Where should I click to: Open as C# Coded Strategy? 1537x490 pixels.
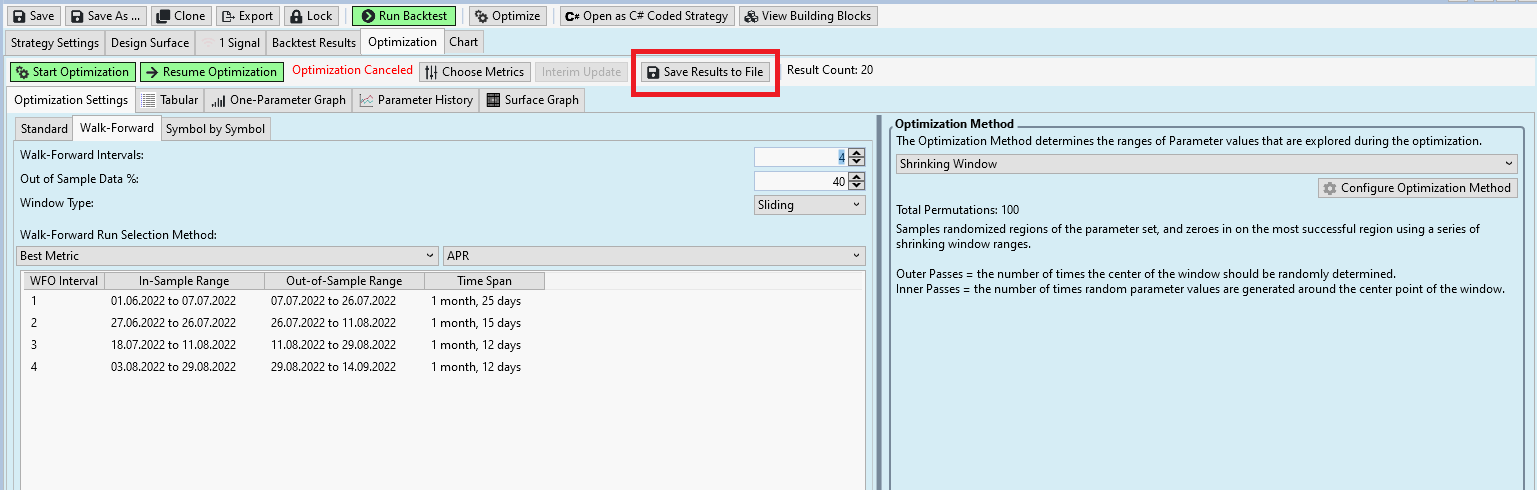(x=646, y=16)
